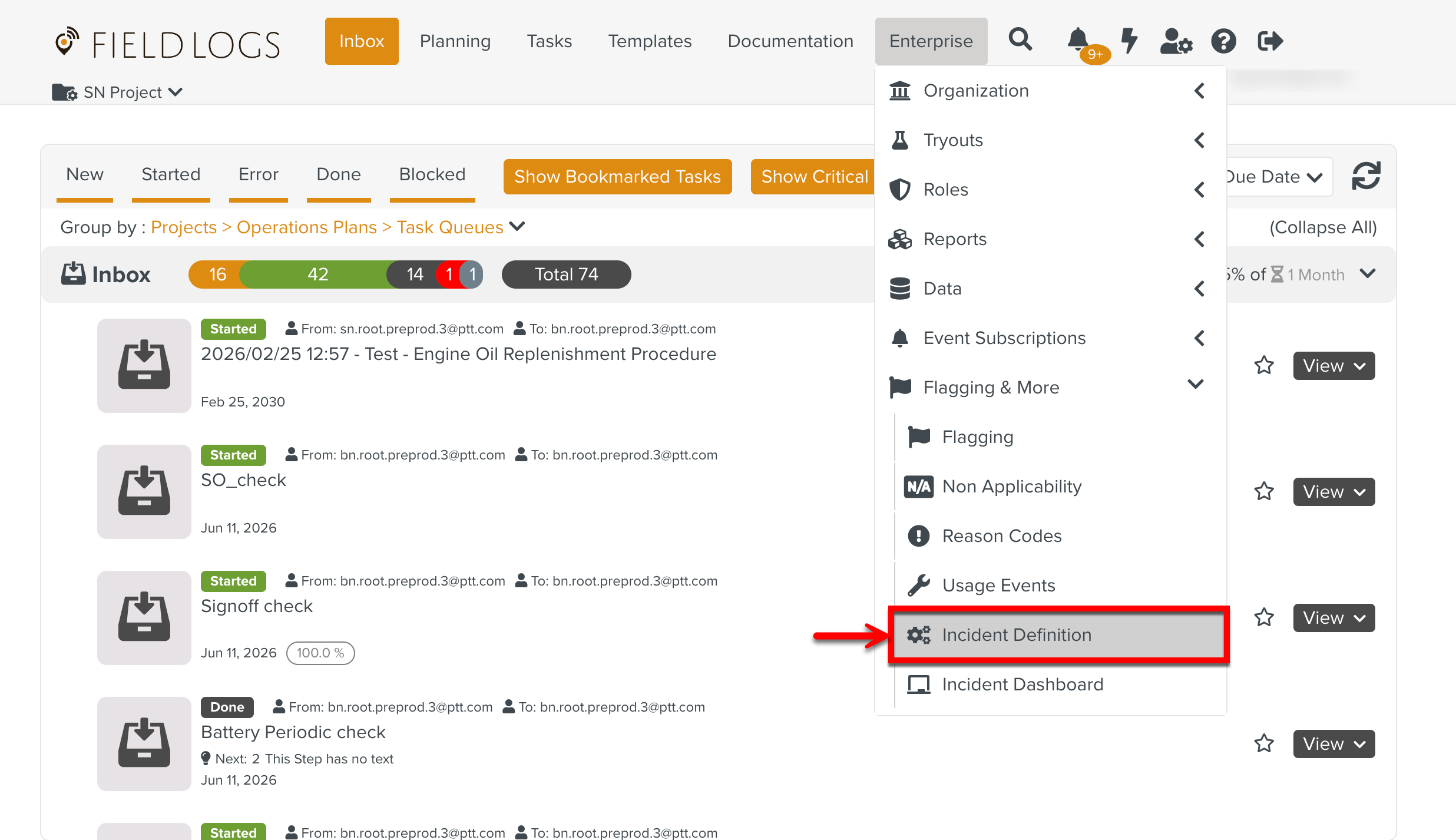Open View dropdown for Battery Periodic check
Viewport: 1456px width, 840px height.
1334,743
